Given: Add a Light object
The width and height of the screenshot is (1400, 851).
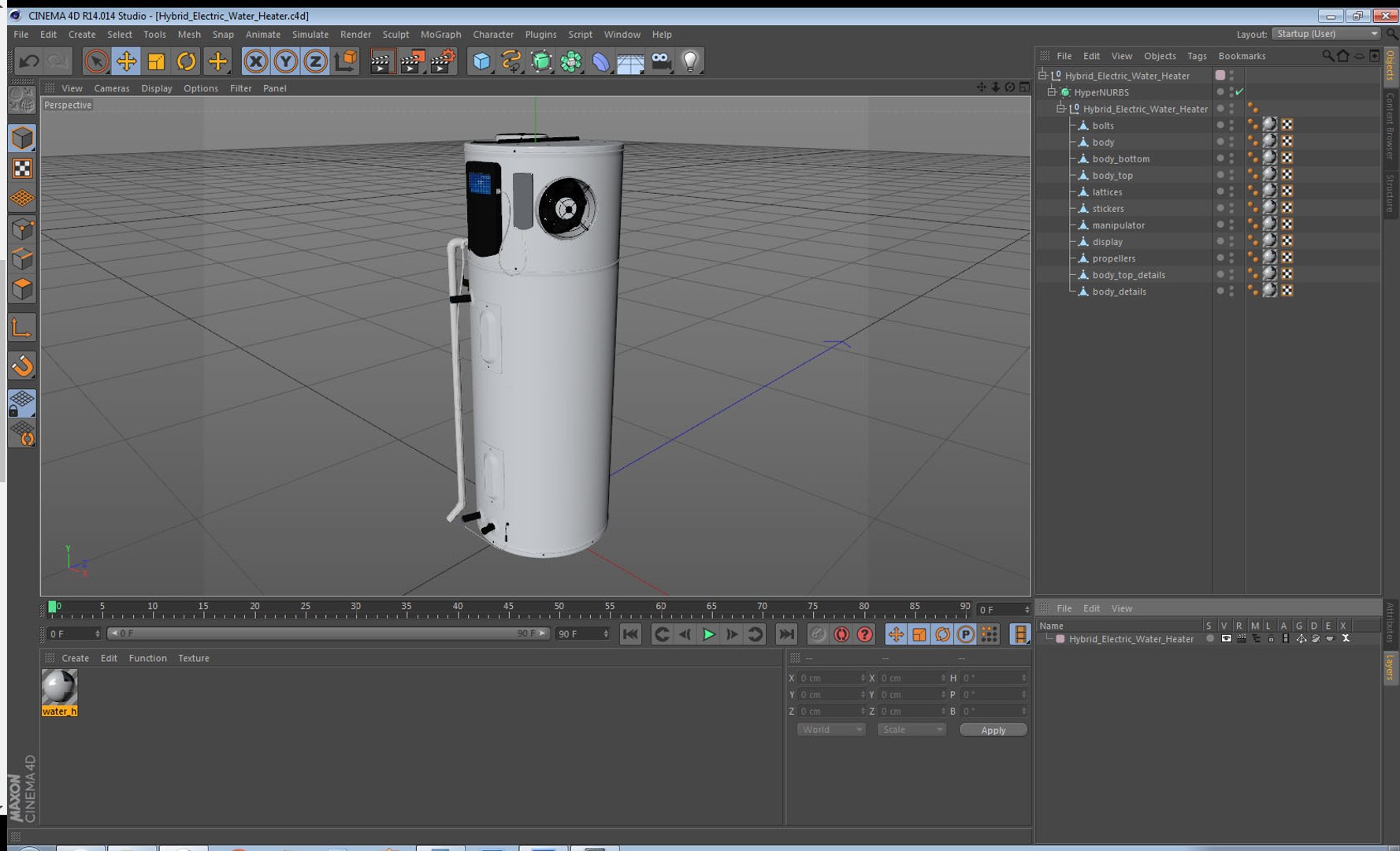Looking at the screenshot, I should (690, 61).
